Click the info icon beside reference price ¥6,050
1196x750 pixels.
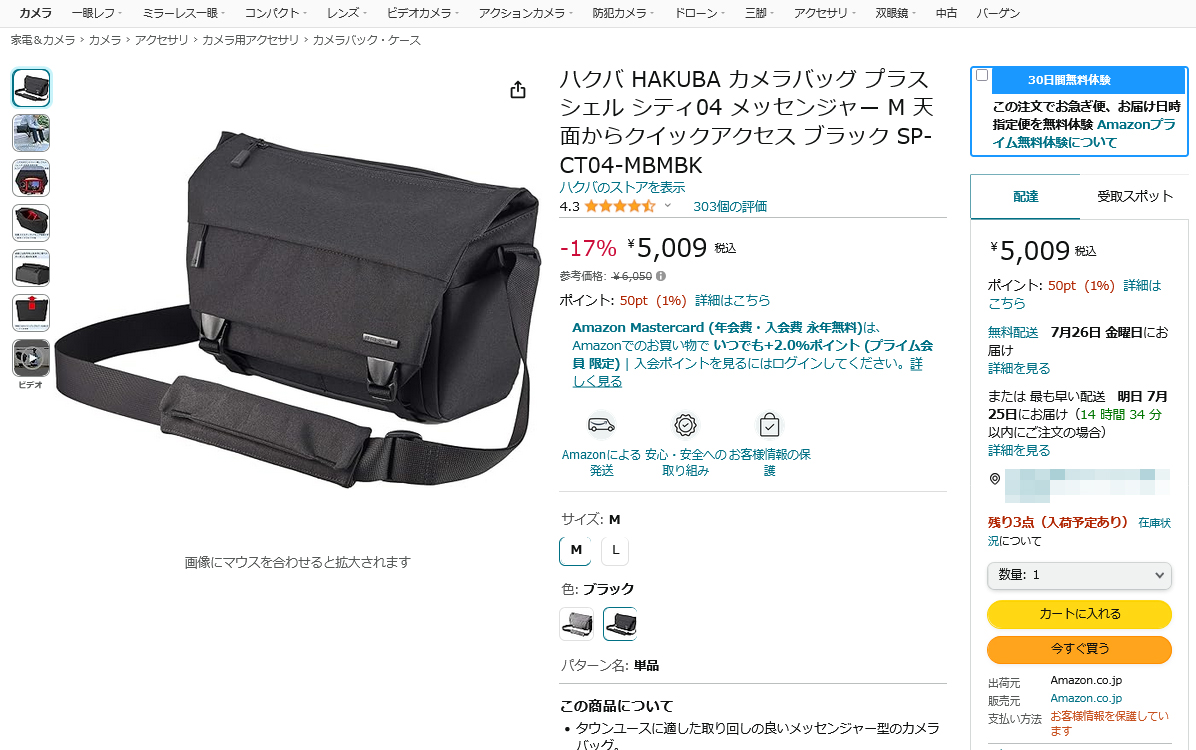coord(661,276)
